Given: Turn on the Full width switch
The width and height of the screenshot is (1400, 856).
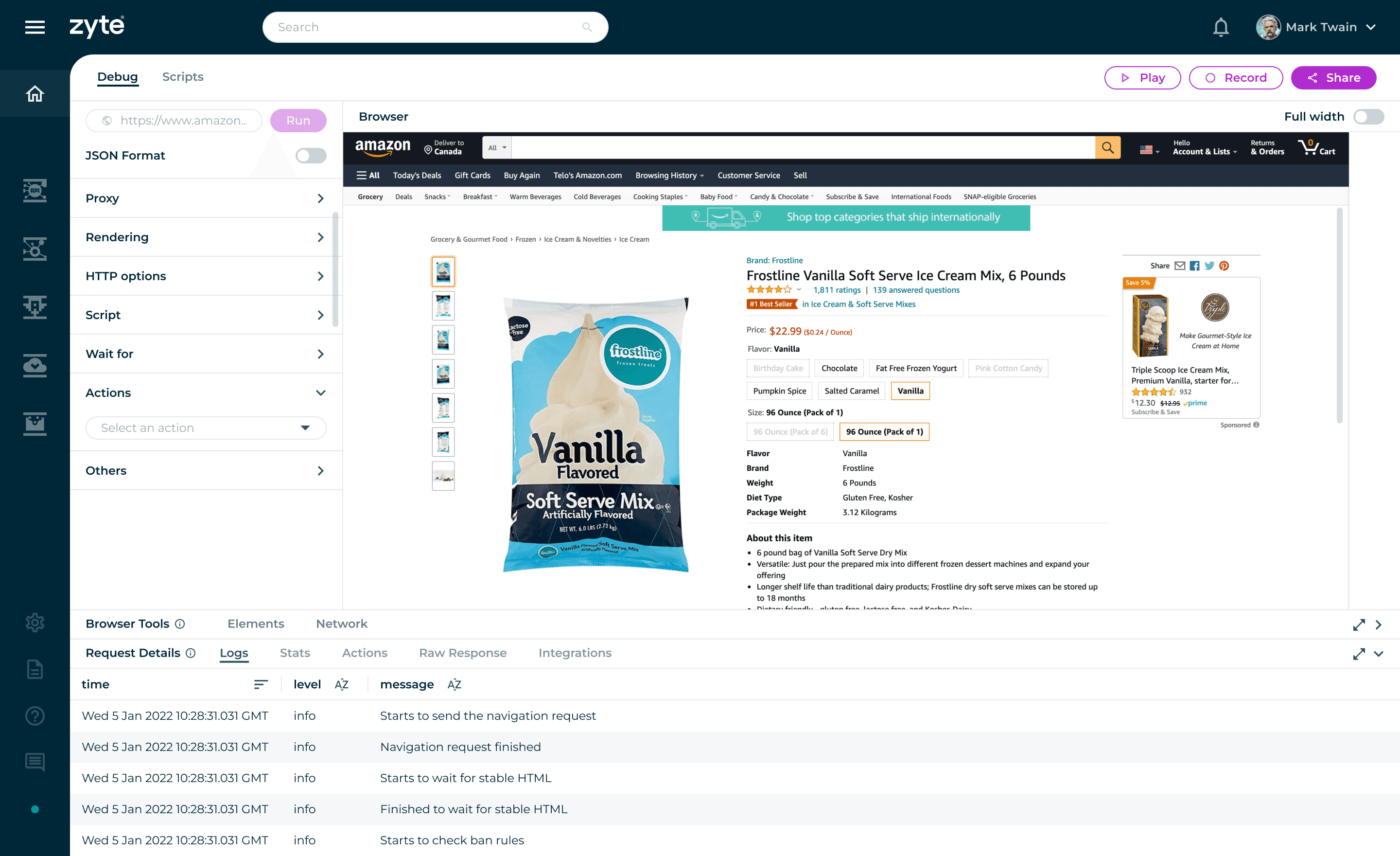Looking at the screenshot, I should coord(1368,117).
